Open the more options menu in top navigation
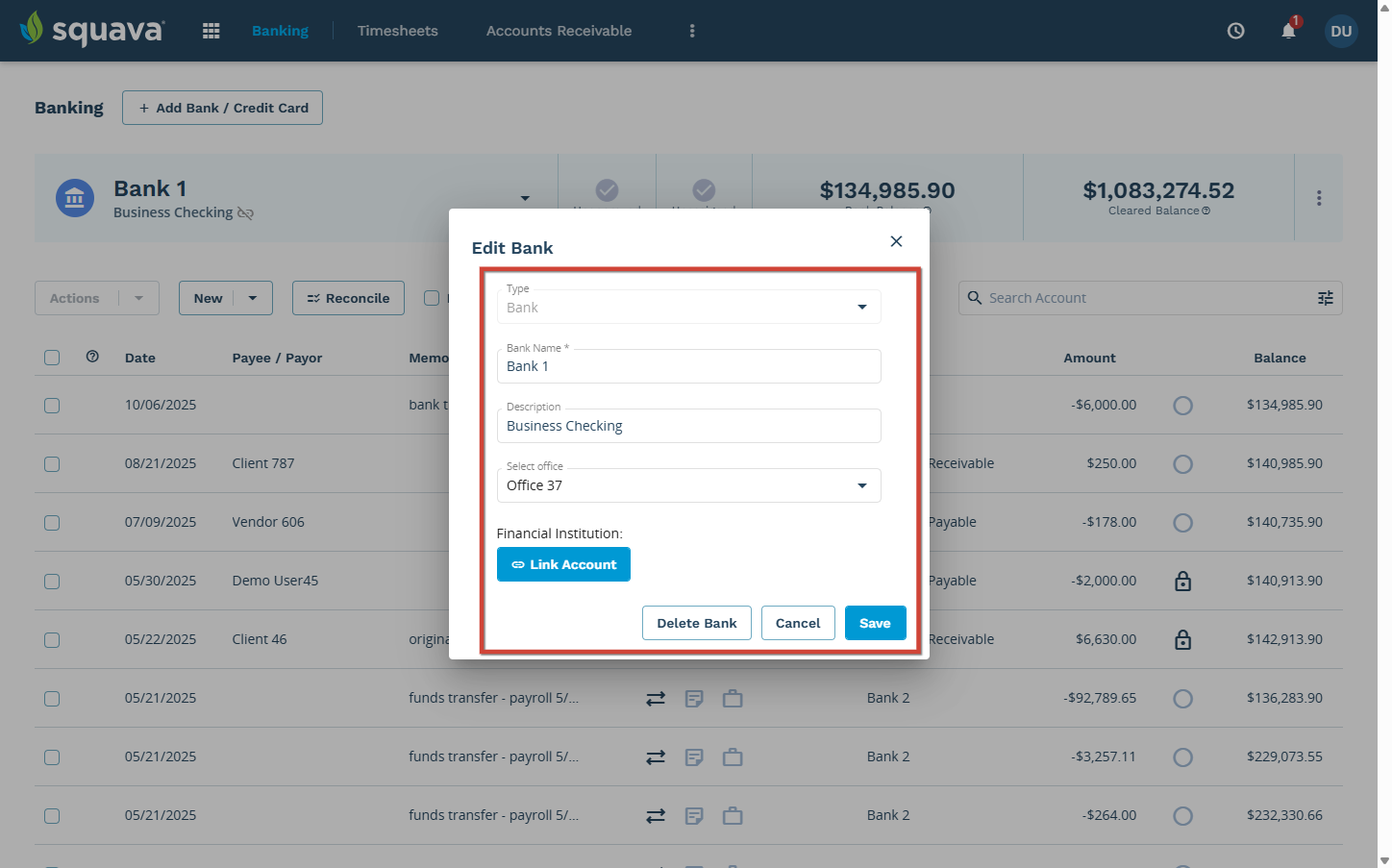 click(x=692, y=31)
